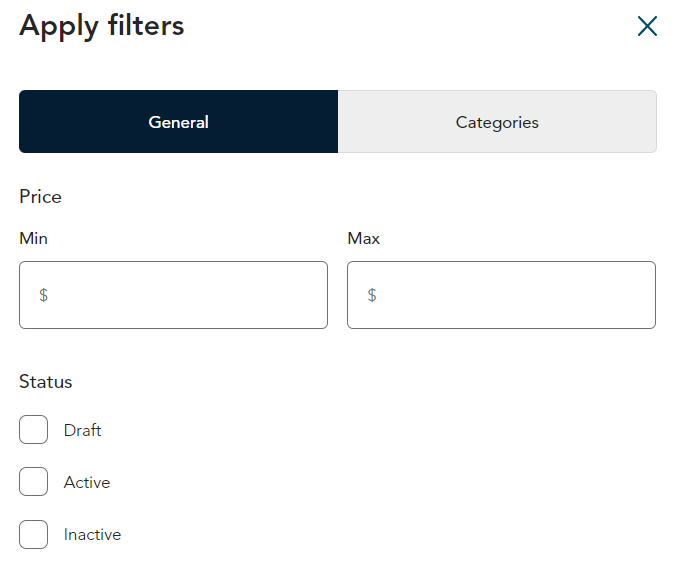Click the Active label text
The width and height of the screenshot is (683, 576).
(x=87, y=482)
